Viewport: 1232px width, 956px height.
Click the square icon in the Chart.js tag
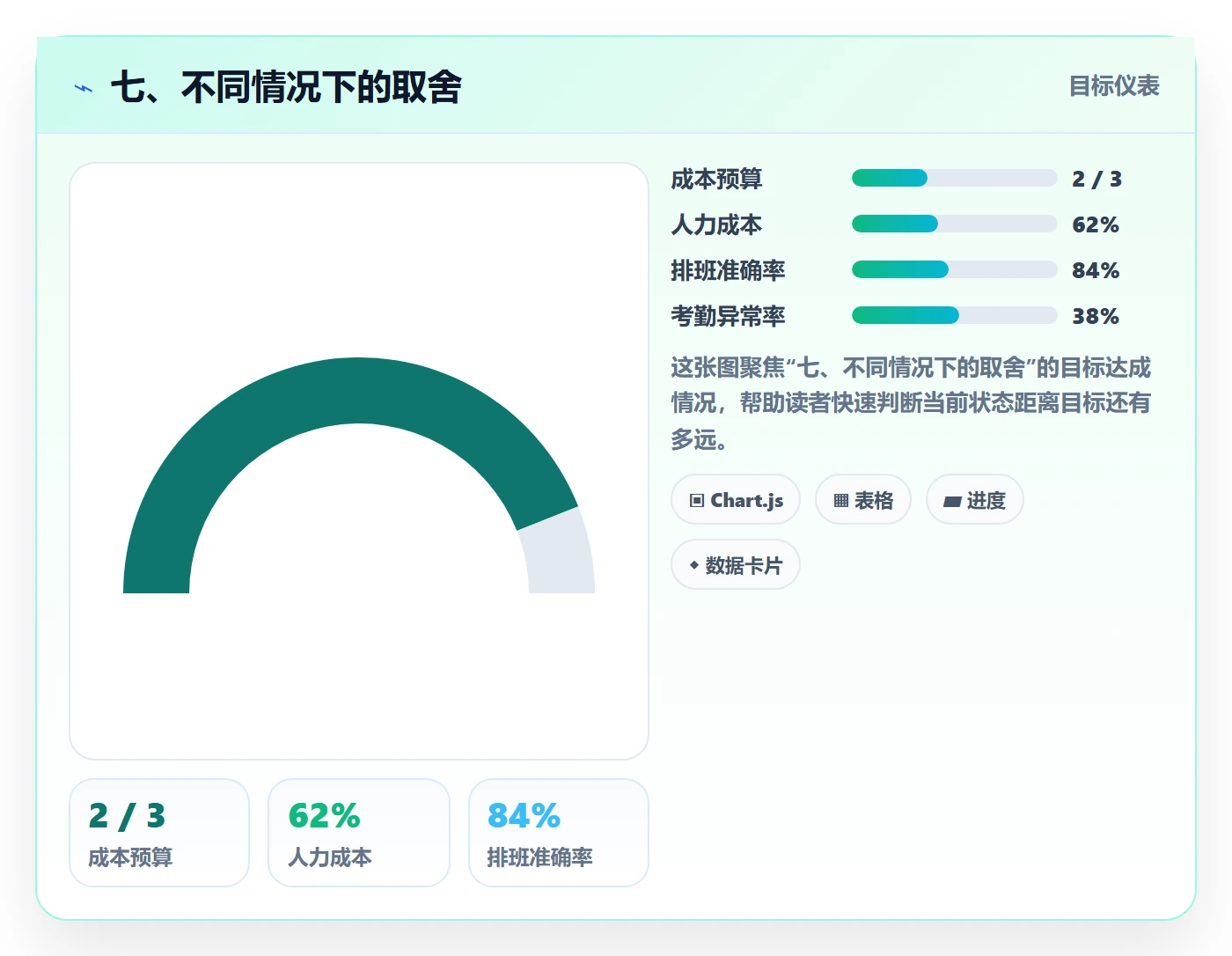point(697,501)
